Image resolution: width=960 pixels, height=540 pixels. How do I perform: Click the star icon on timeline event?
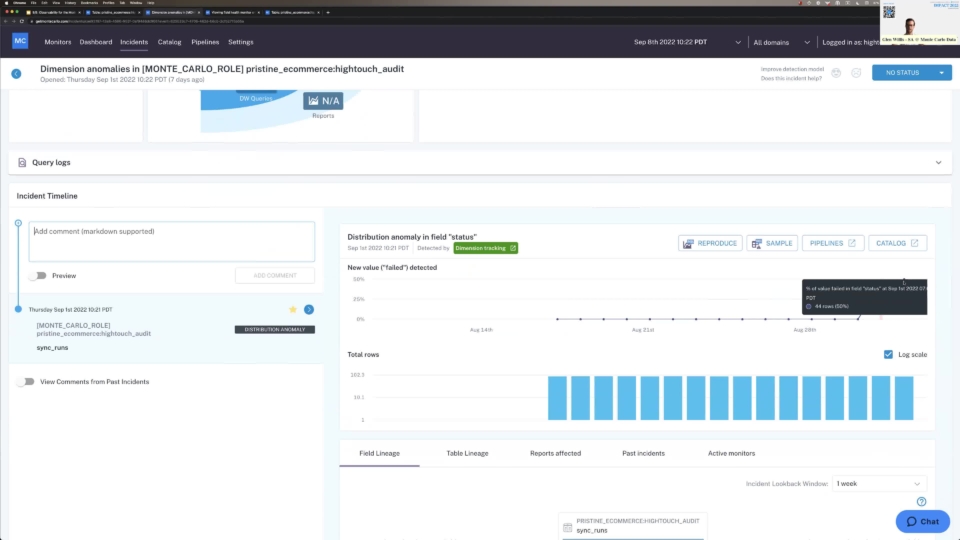pyautogui.click(x=293, y=310)
